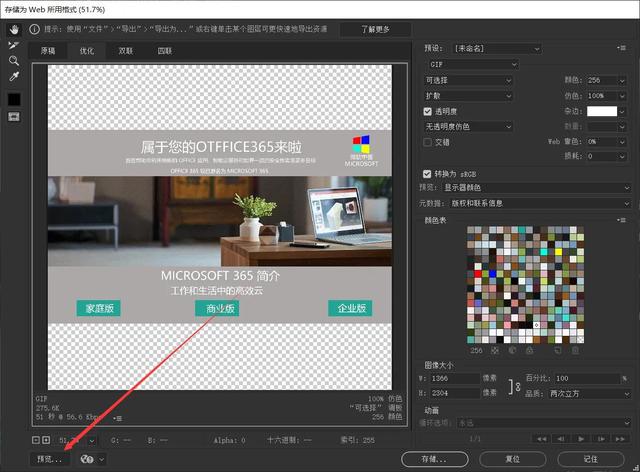
Task: Enable the 交错 checkbox
Action: click(x=428, y=142)
